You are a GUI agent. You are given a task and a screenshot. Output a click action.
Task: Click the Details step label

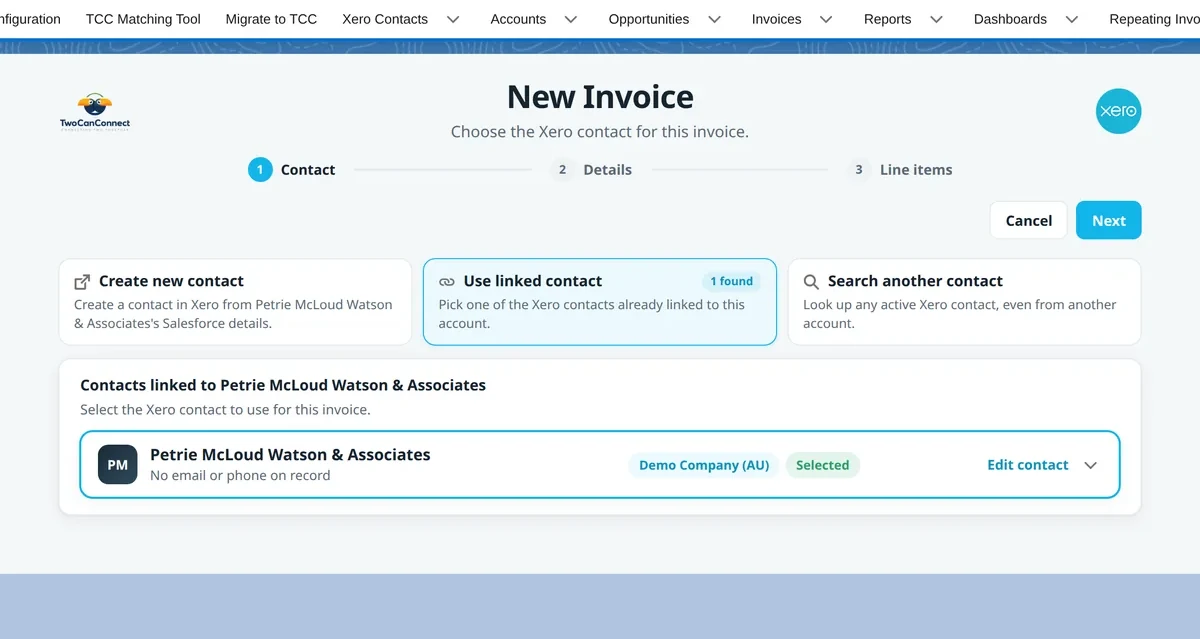point(608,170)
